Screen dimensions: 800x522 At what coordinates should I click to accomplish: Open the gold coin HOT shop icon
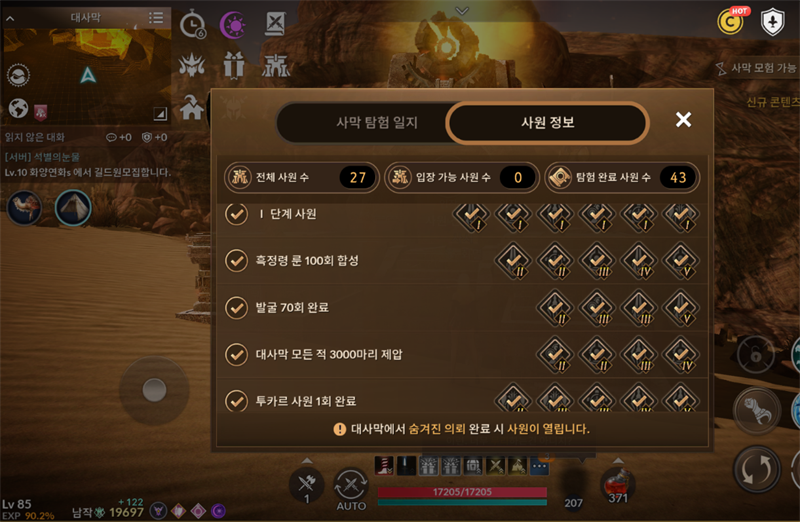click(731, 22)
